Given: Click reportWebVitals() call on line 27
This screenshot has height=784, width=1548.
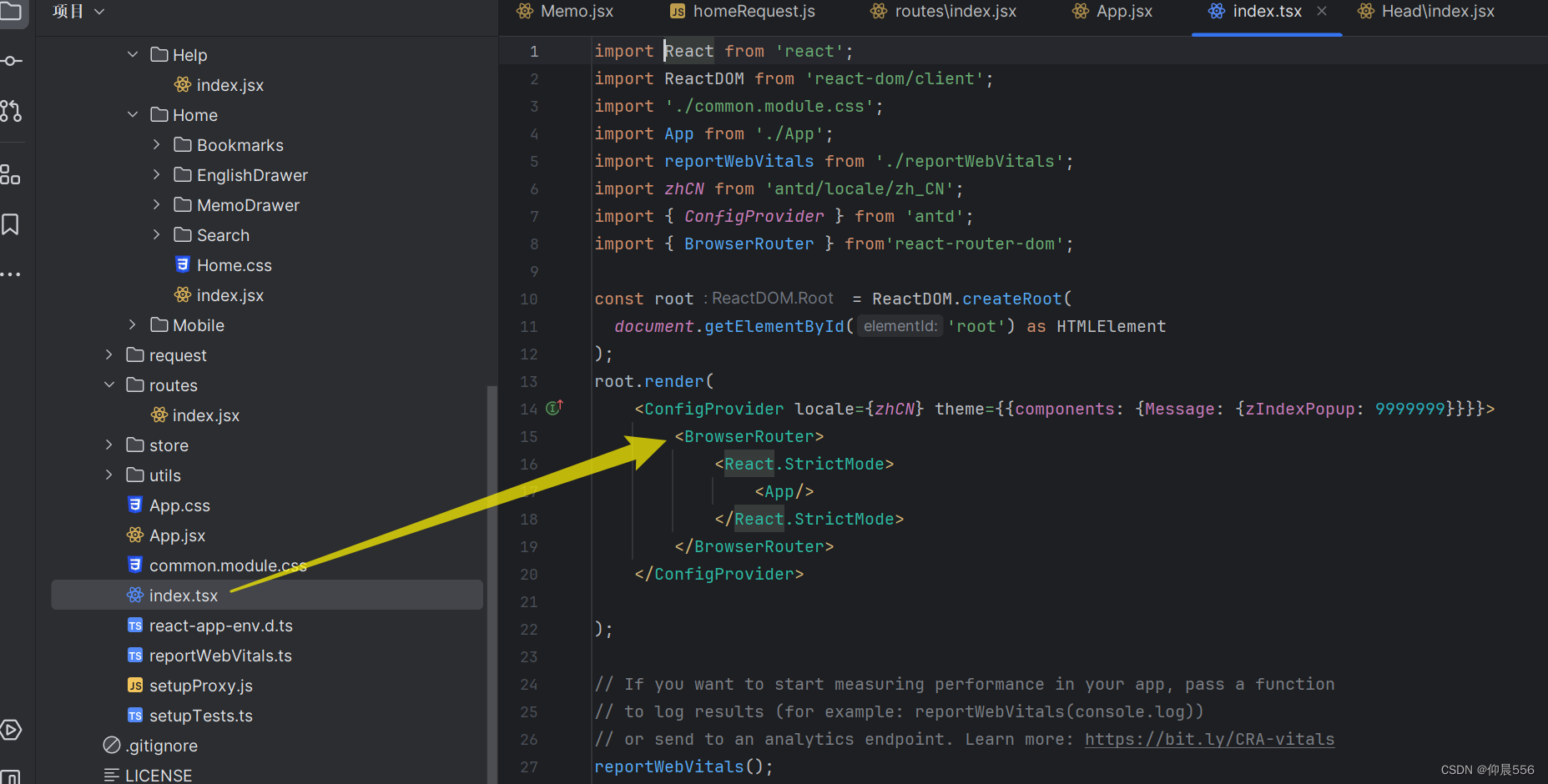Looking at the screenshot, I should coord(683,766).
